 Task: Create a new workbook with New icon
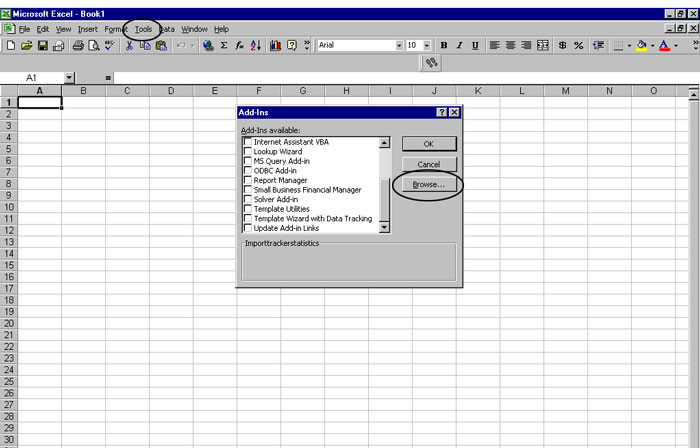(11, 45)
